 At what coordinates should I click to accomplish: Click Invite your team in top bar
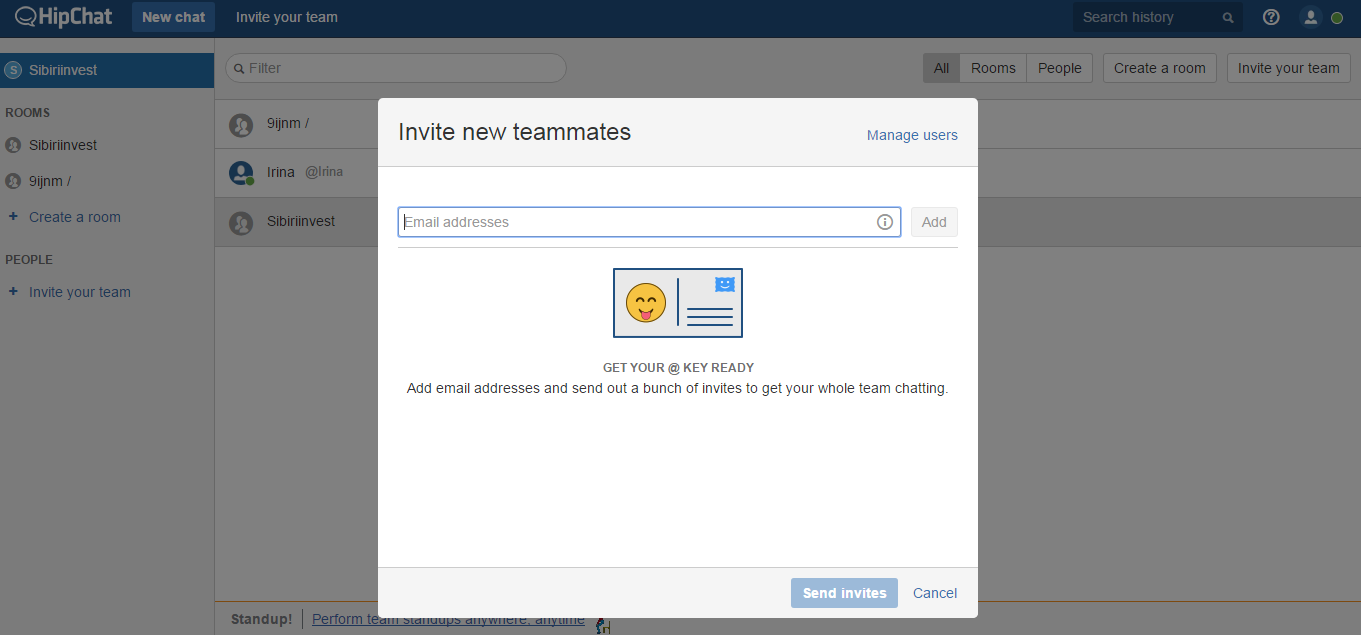(x=287, y=17)
